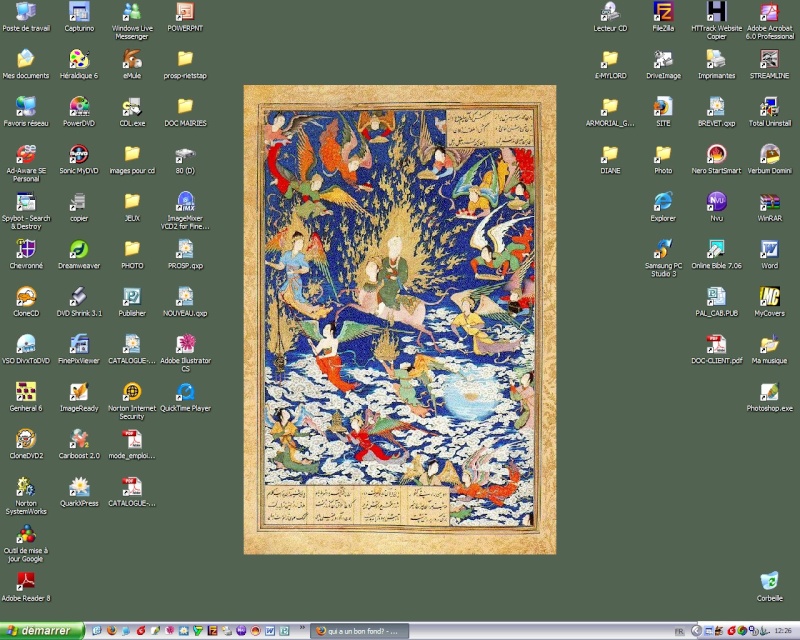Launch Word from Quick Launch bar
The image size is (800, 640).
(x=270, y=631)
